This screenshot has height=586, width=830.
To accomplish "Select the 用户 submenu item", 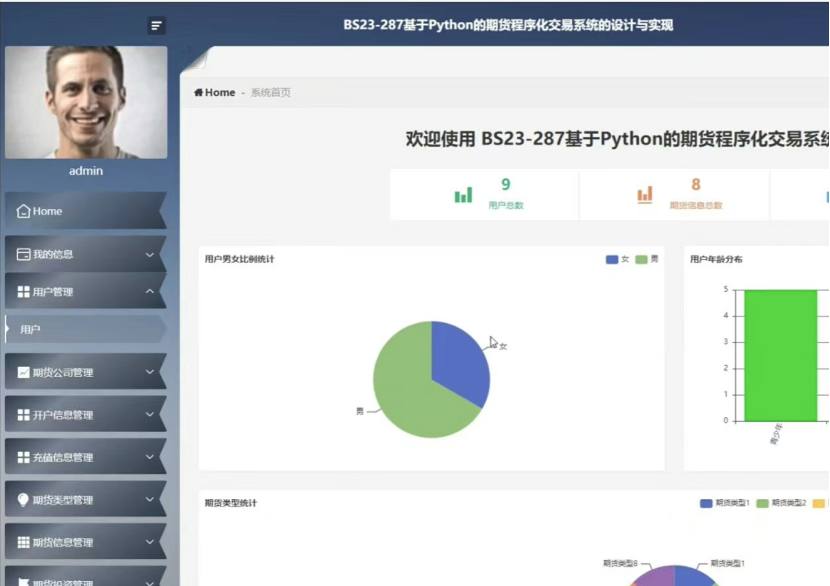I will point(86,329).
